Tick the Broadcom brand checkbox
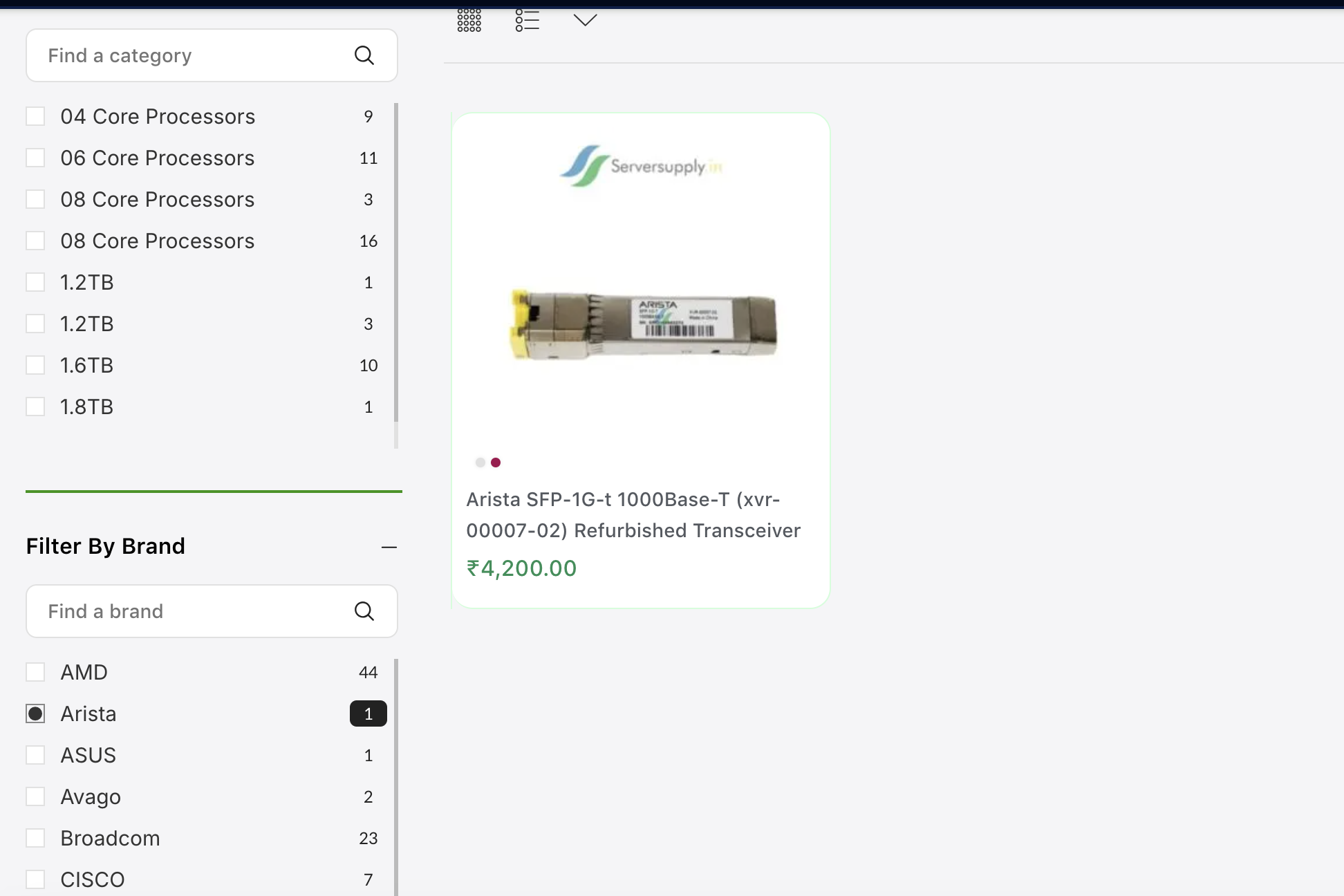Image resolution: width=1344 pixels, height=896 pixels. pos(35,838)
